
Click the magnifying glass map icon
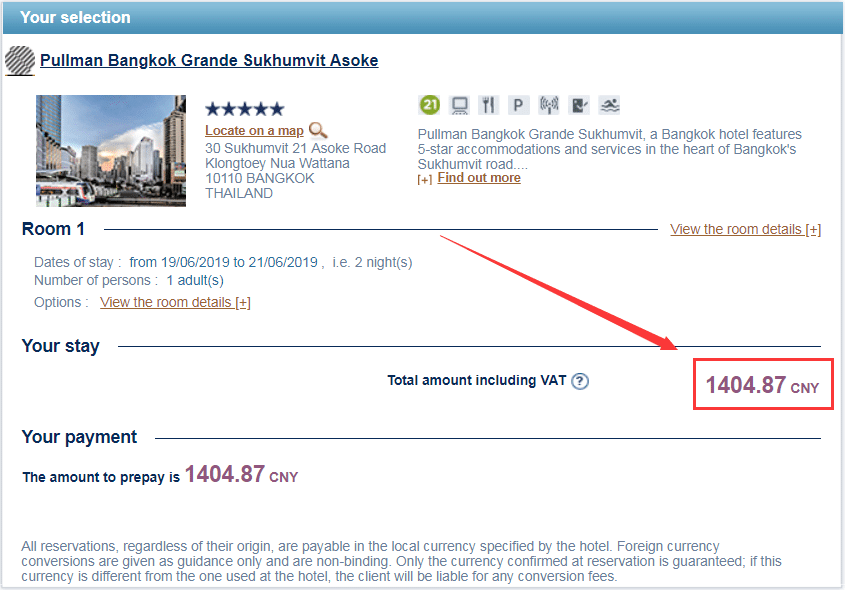coord(318,130)
